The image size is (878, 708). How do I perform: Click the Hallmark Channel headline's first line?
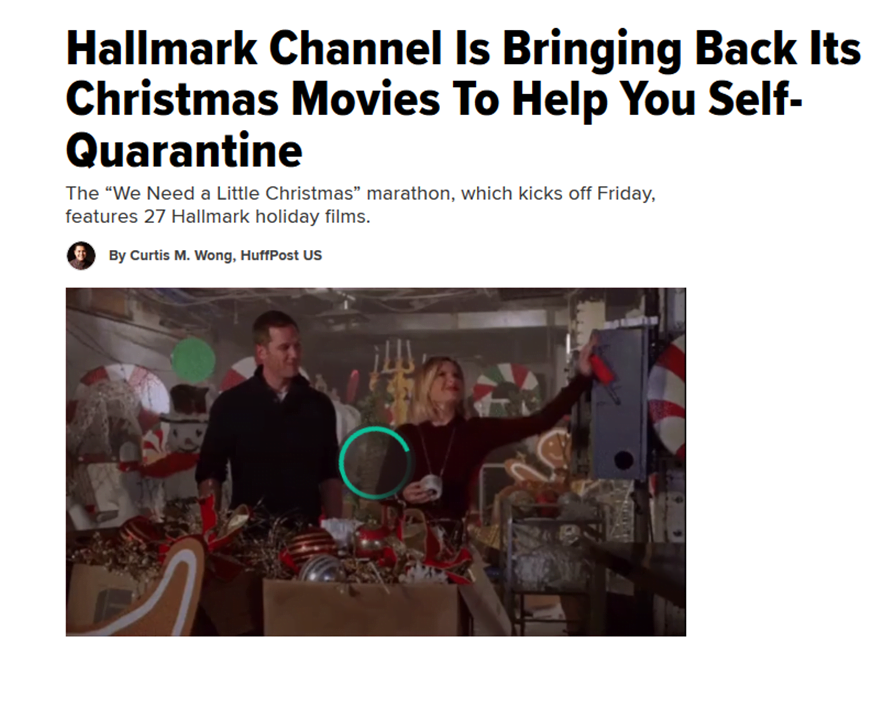tap(463, 49)
